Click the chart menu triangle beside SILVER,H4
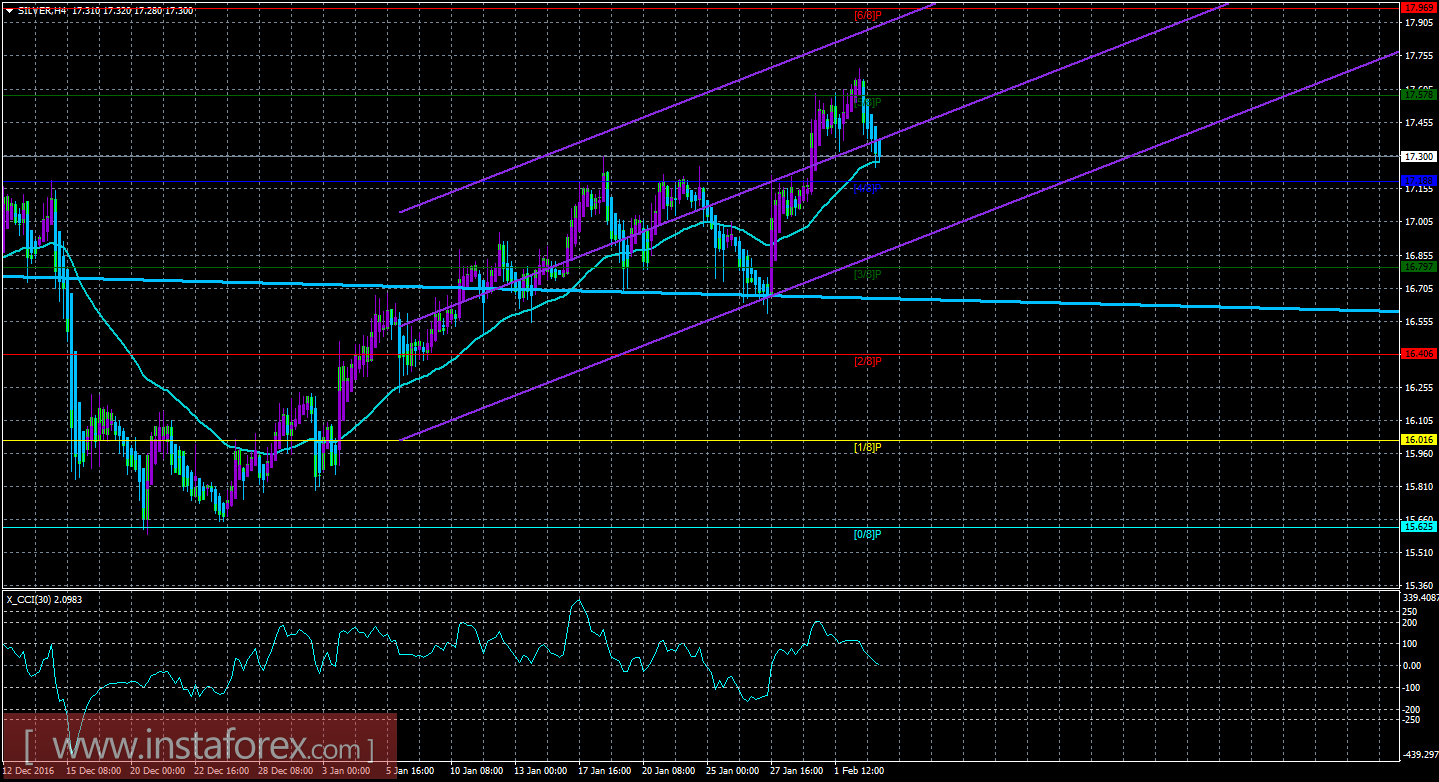The height and width of the screenshot is (782, 1439). coord(8,10)
